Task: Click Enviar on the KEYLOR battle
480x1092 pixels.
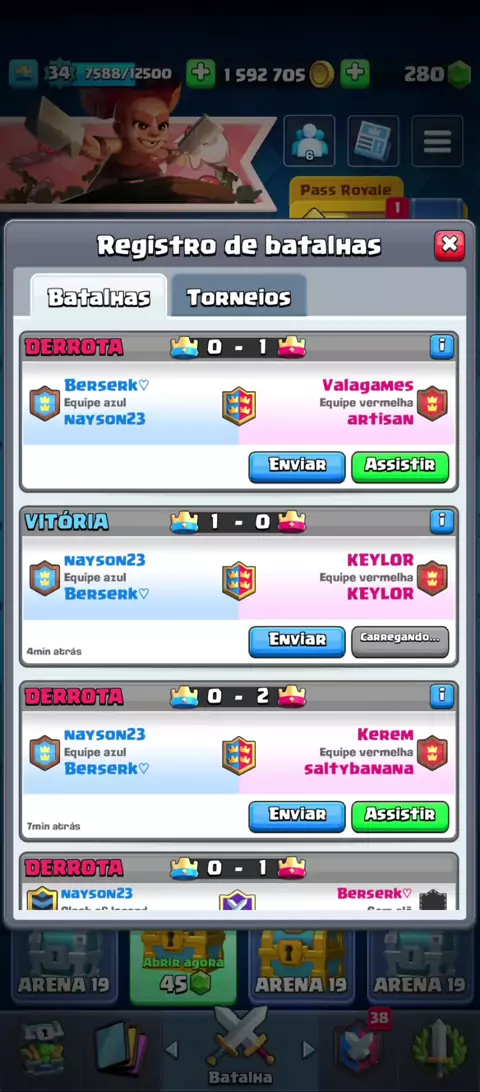Action: [x=297, y=641]
